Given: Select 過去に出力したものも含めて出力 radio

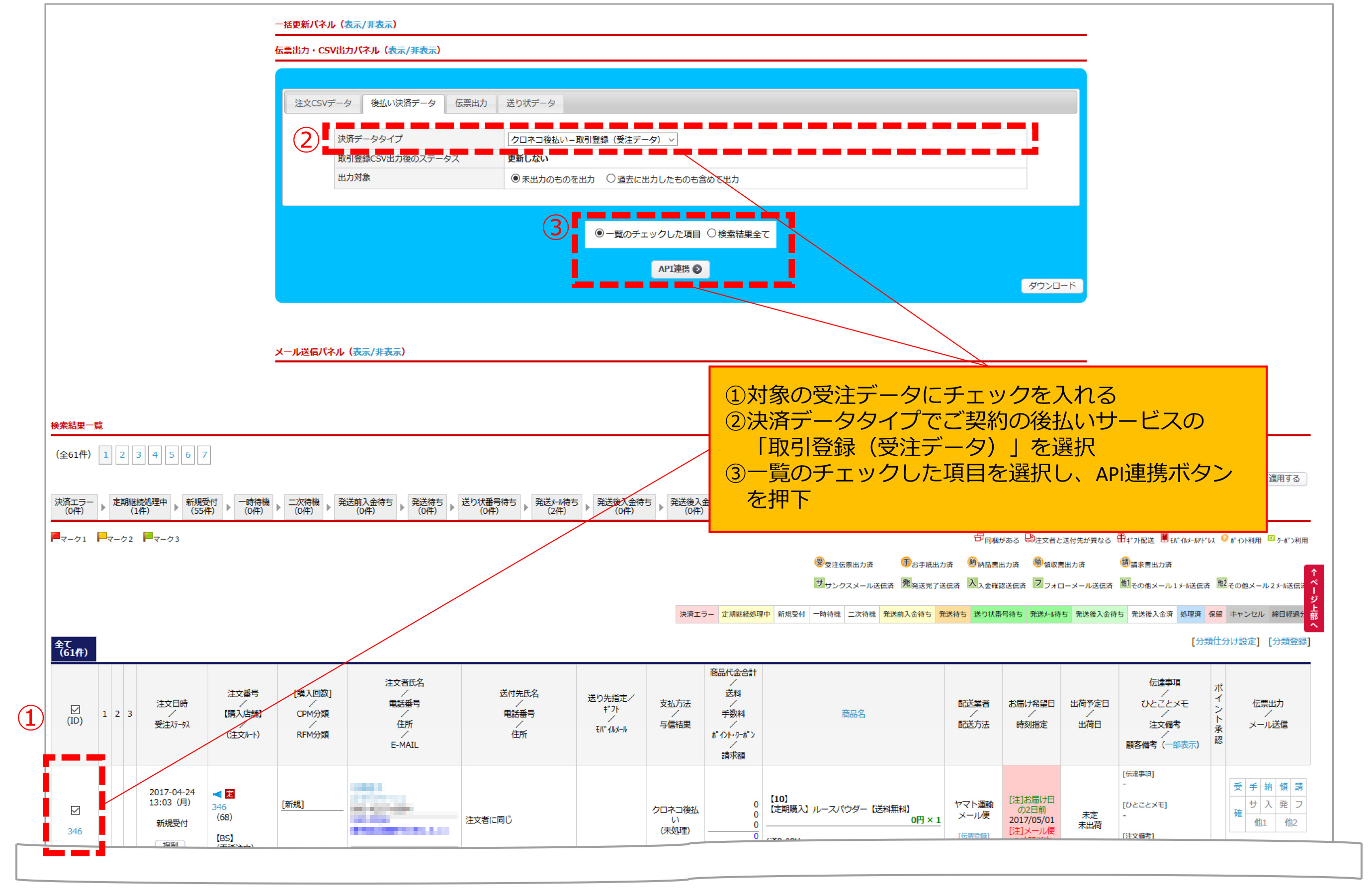Looking at the screenshot, I should coord(610,178).
